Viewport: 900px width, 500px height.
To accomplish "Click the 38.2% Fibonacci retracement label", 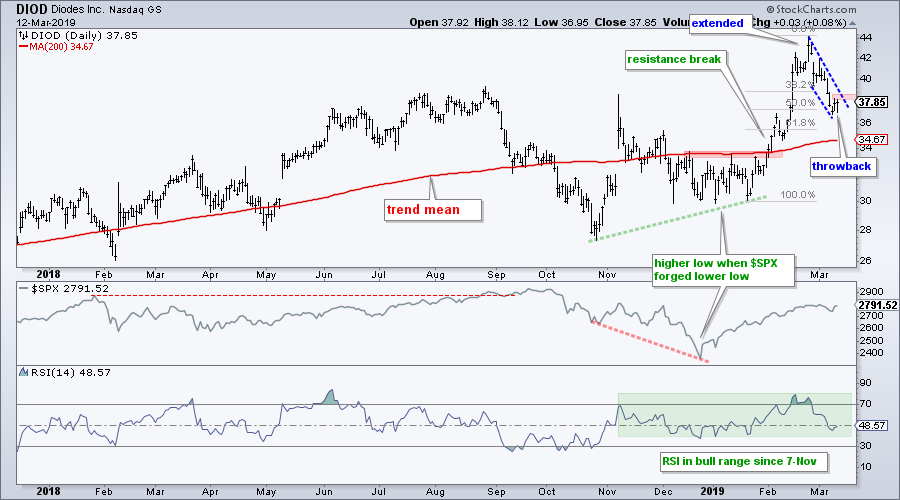I will click(x=800, y=84).
